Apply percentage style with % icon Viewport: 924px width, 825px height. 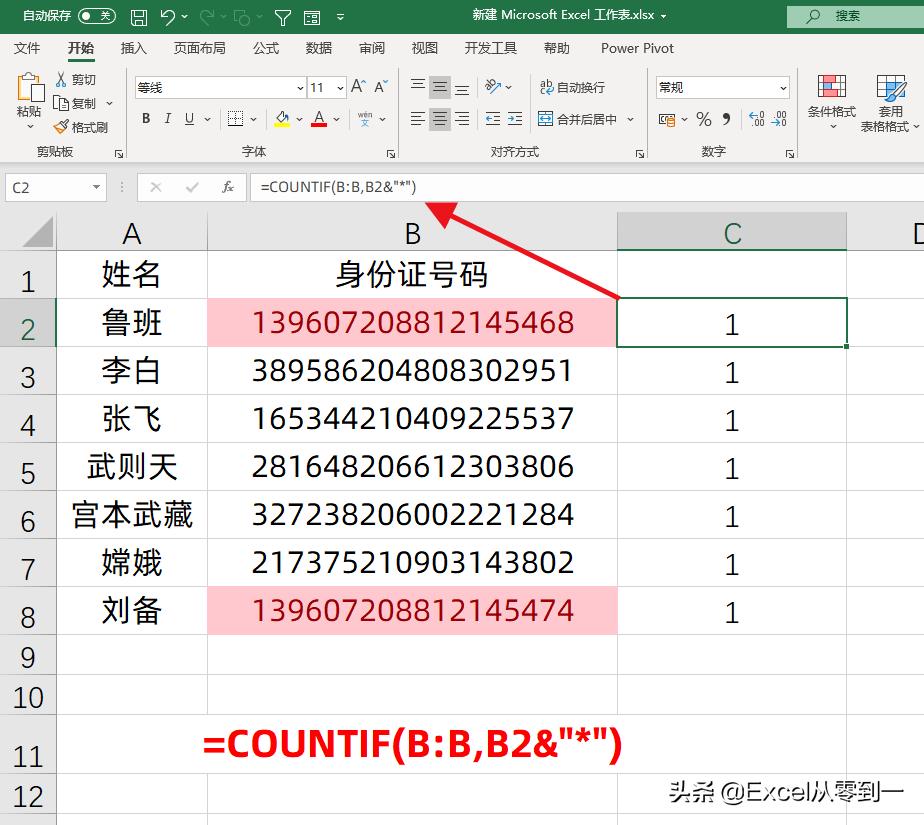[x=703, y=118]
